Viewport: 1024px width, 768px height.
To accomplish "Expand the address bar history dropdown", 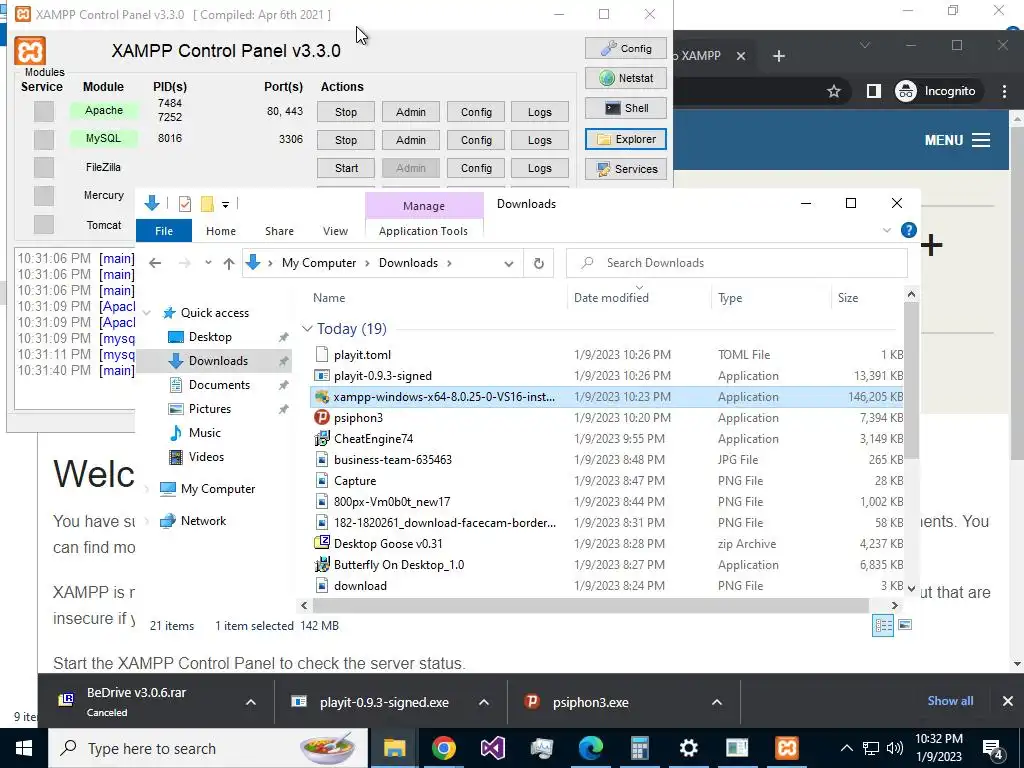I will [x=509, y=263].
